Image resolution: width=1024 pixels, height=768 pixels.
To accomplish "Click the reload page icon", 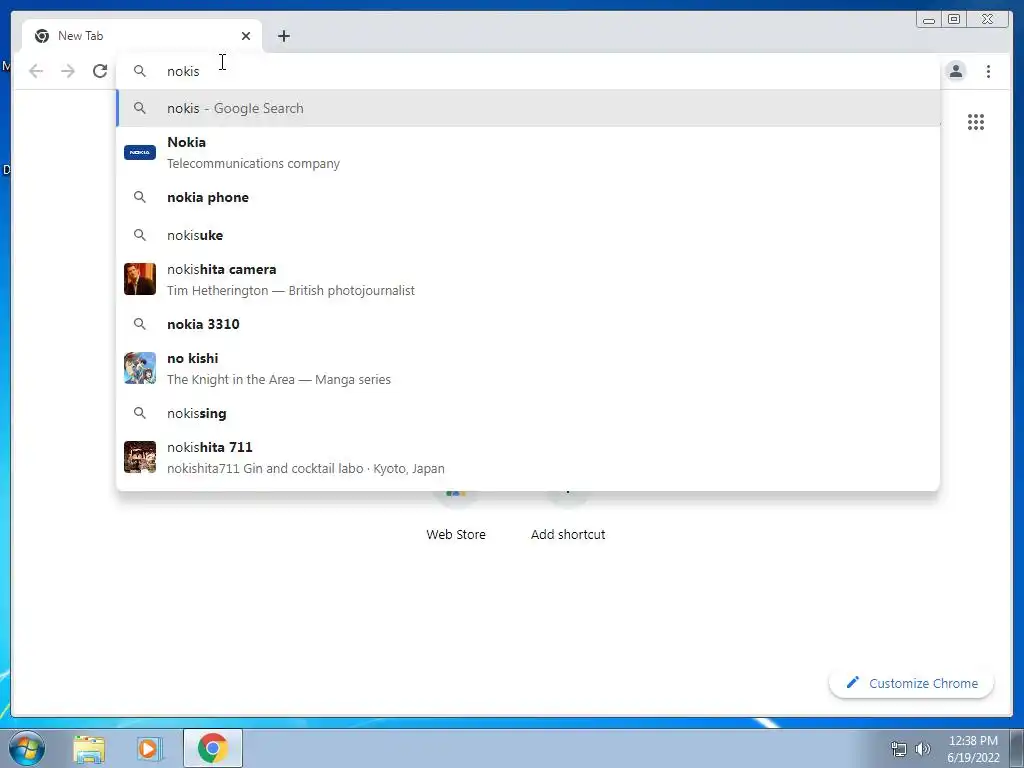I will 100,71.
